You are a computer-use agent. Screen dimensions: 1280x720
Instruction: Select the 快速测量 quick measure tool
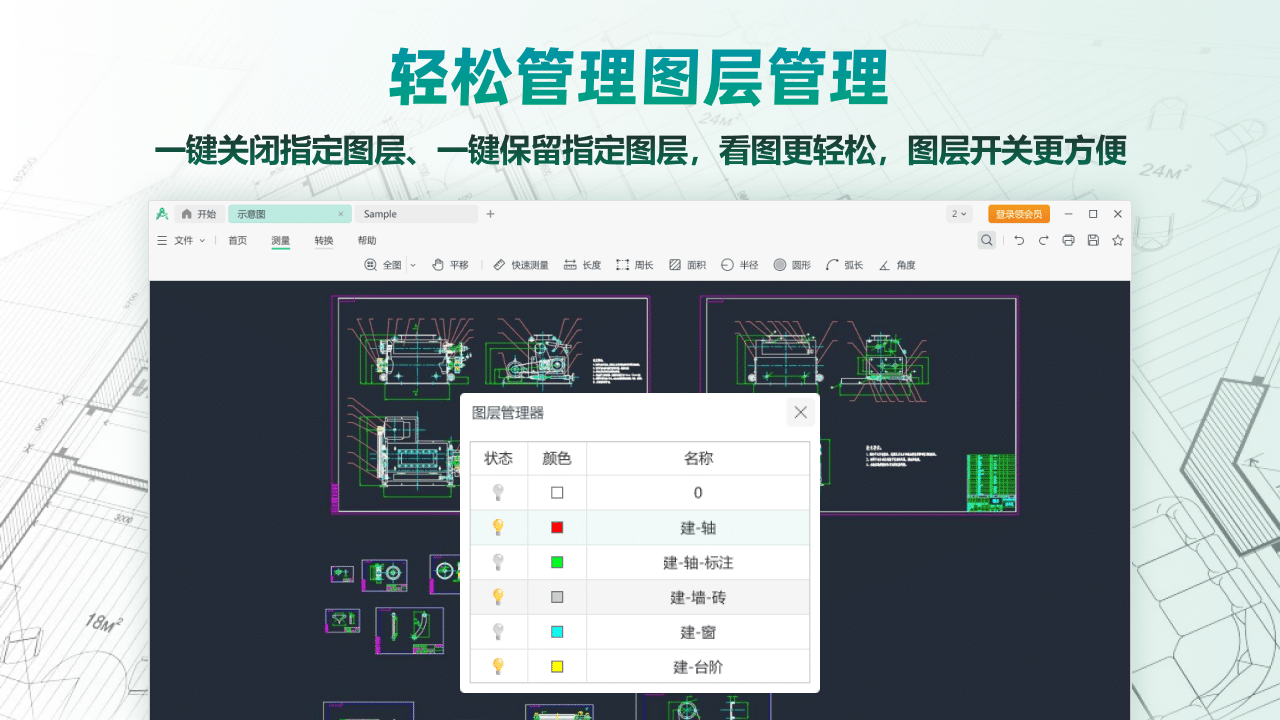pos(521,265)
